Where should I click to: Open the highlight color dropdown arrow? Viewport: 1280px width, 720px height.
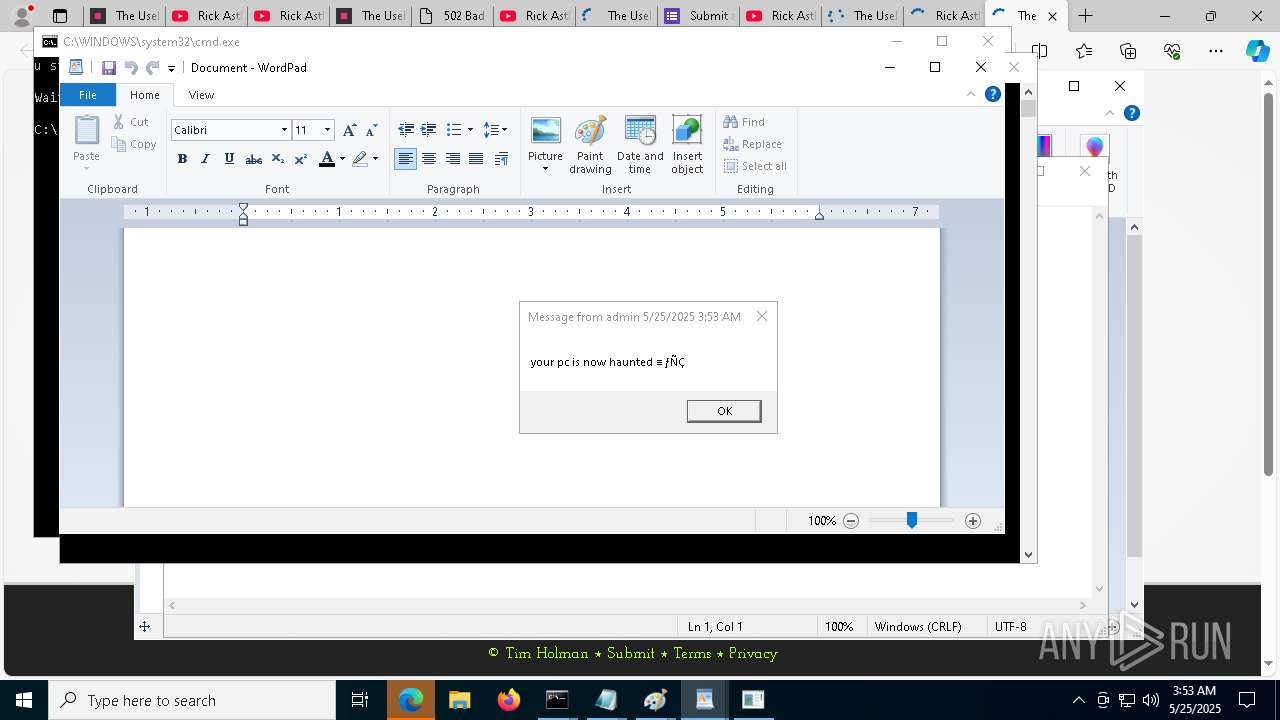click(375, 159)
